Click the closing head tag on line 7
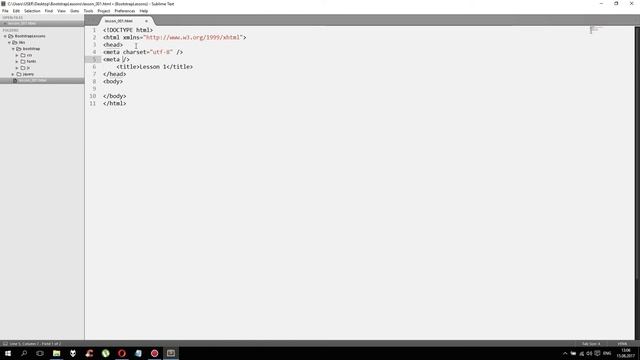Viewport: 640px width, 360px height. 115,74
